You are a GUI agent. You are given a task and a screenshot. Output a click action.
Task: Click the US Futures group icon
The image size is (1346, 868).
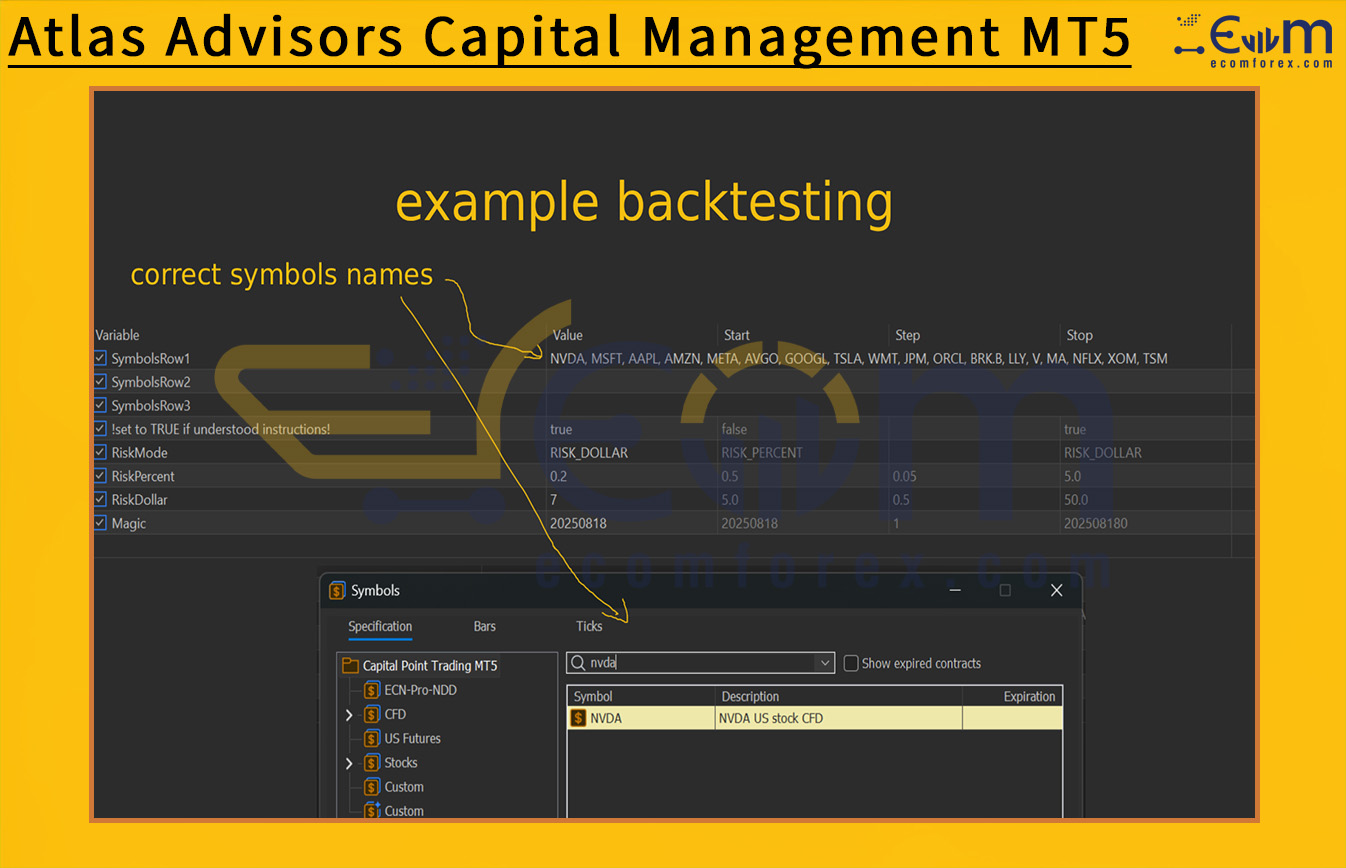pyautogui.click(x=372, y=738)
